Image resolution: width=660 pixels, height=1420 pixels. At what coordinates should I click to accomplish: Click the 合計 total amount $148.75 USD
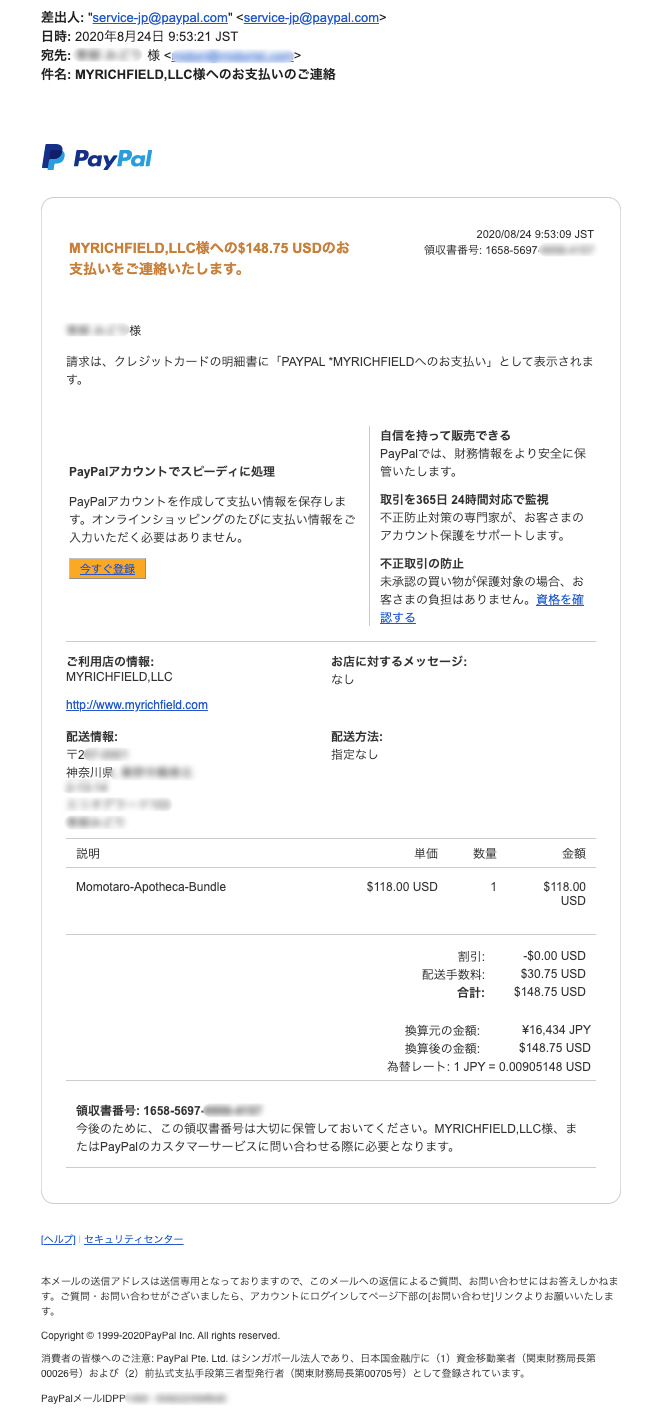553,992
